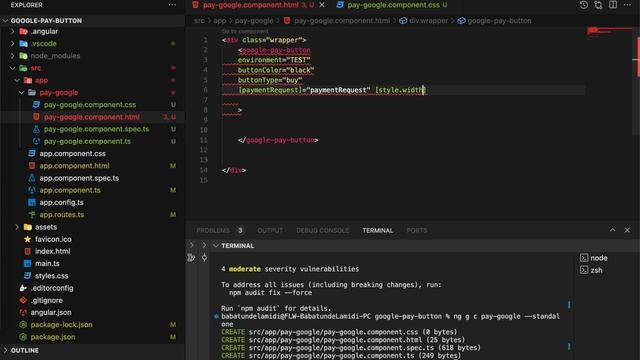Open app.component.ts file

pos(70,190)
